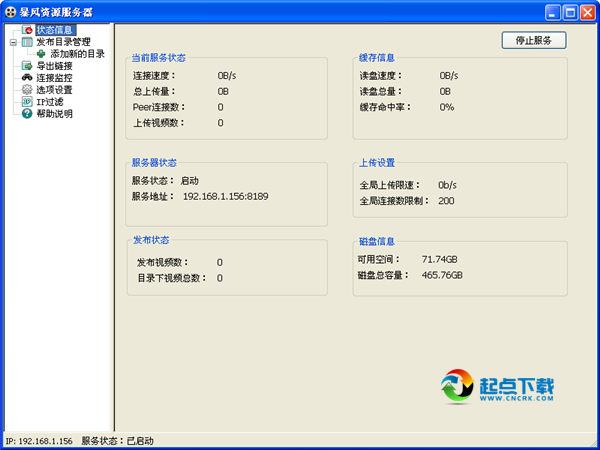Click the 读盘总量 label
Image resolution: width=600 pixels, height=450 pixels.
tap(381, 91)
